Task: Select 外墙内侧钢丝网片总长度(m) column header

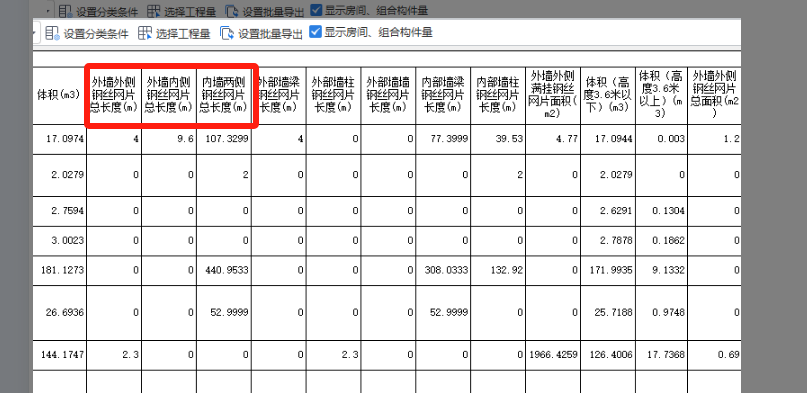Action: click(169, 95)
